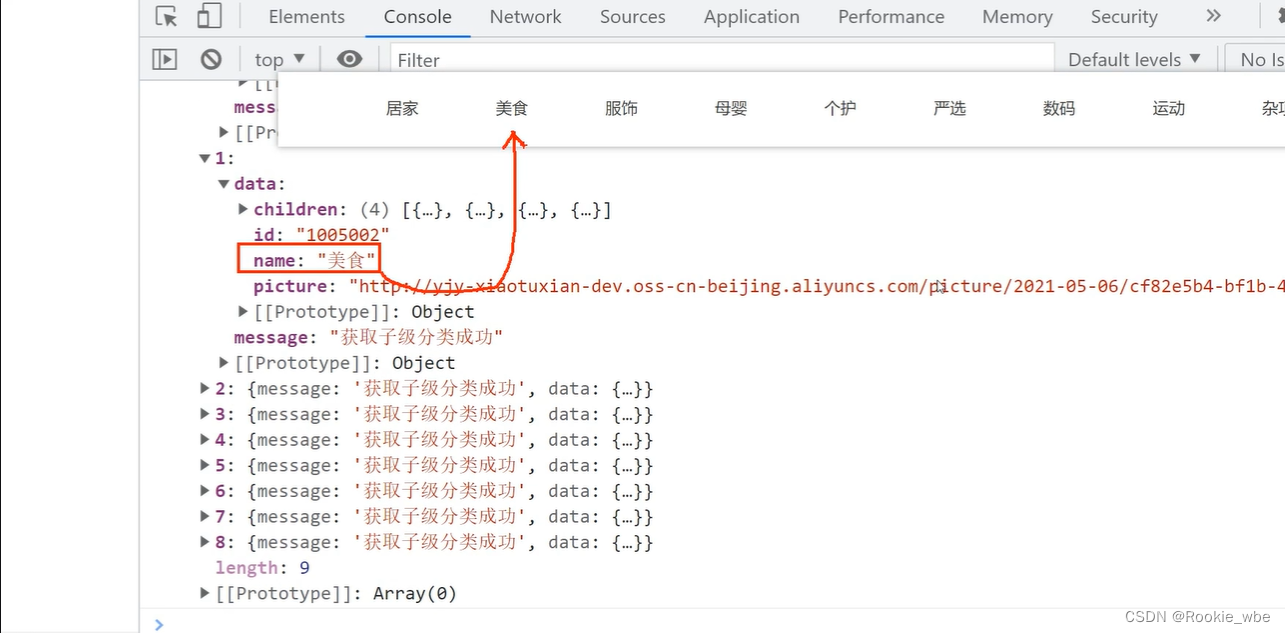Focus the console Filter field

[x=722, y=60]
